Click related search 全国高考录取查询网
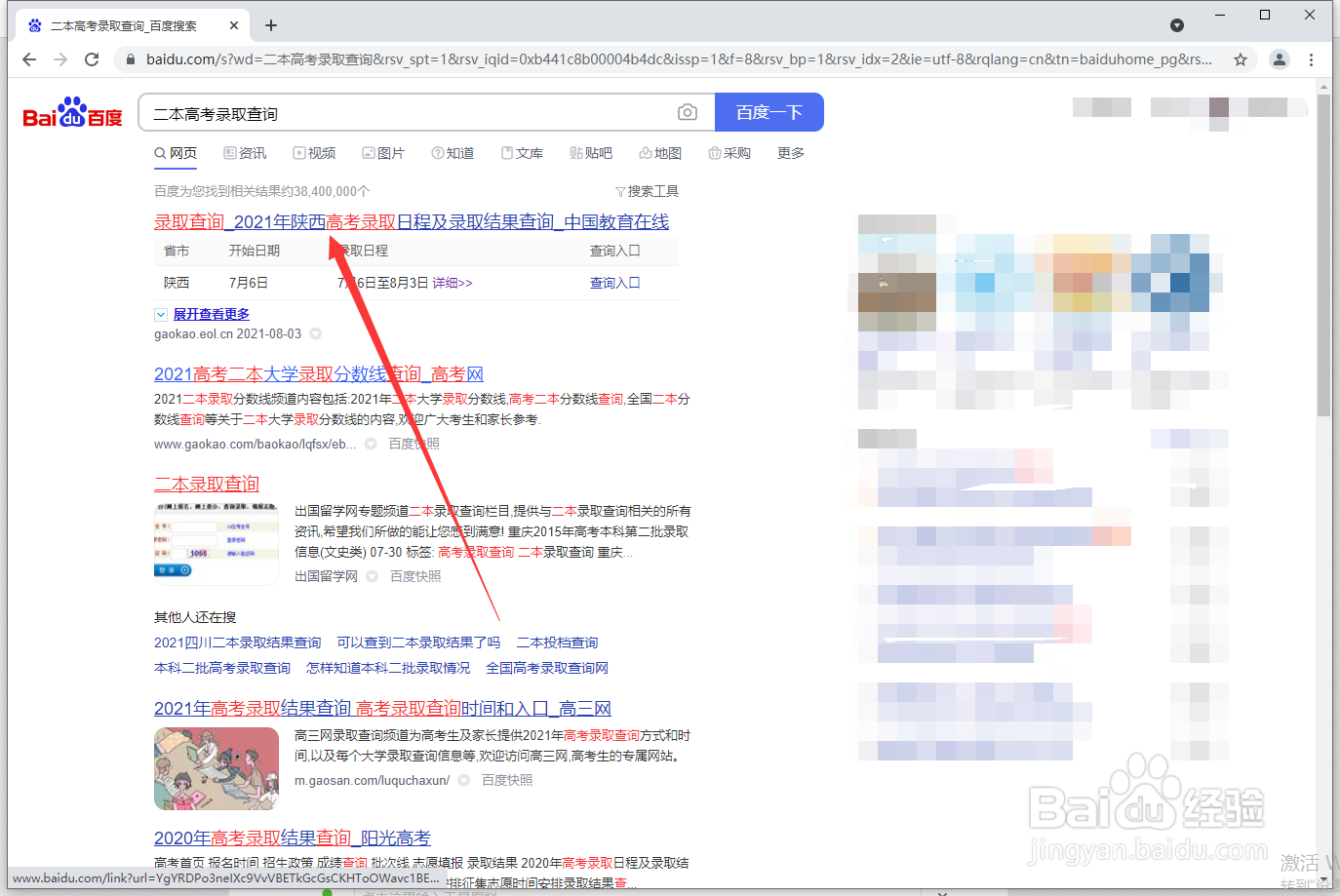 [547, 668]
